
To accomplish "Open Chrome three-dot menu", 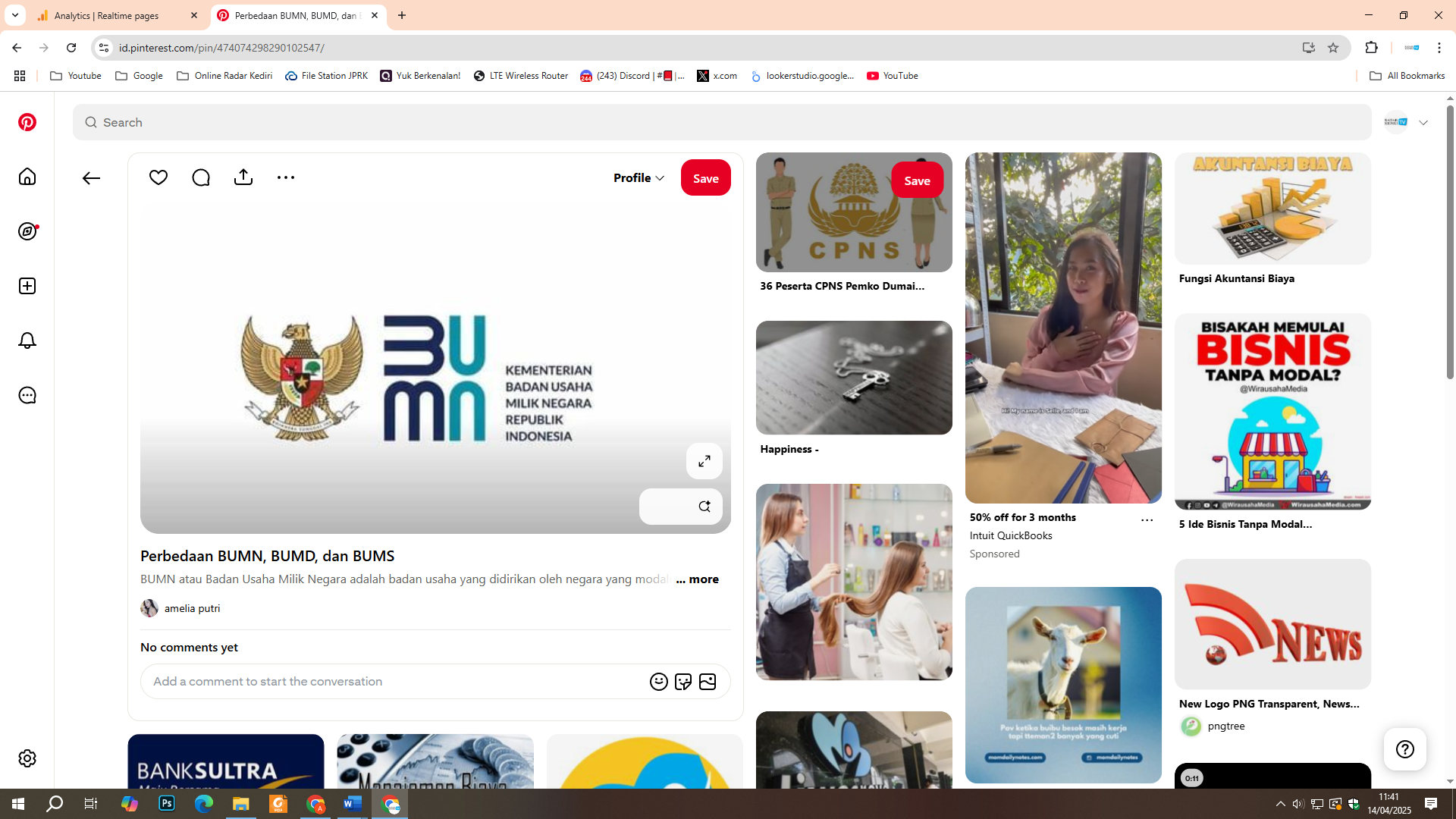I will coord(1439,48).
